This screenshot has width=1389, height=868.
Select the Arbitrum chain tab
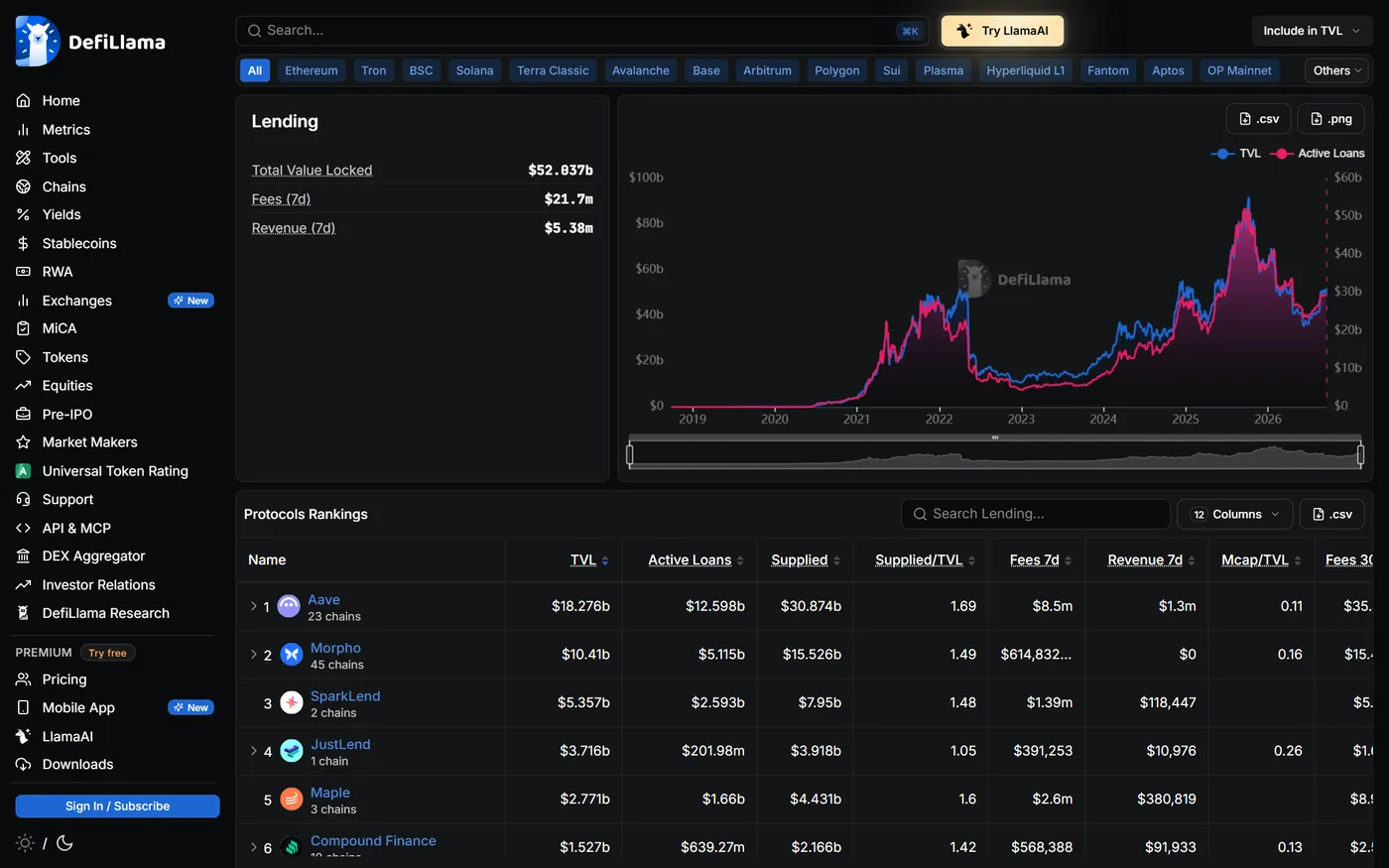767,70
